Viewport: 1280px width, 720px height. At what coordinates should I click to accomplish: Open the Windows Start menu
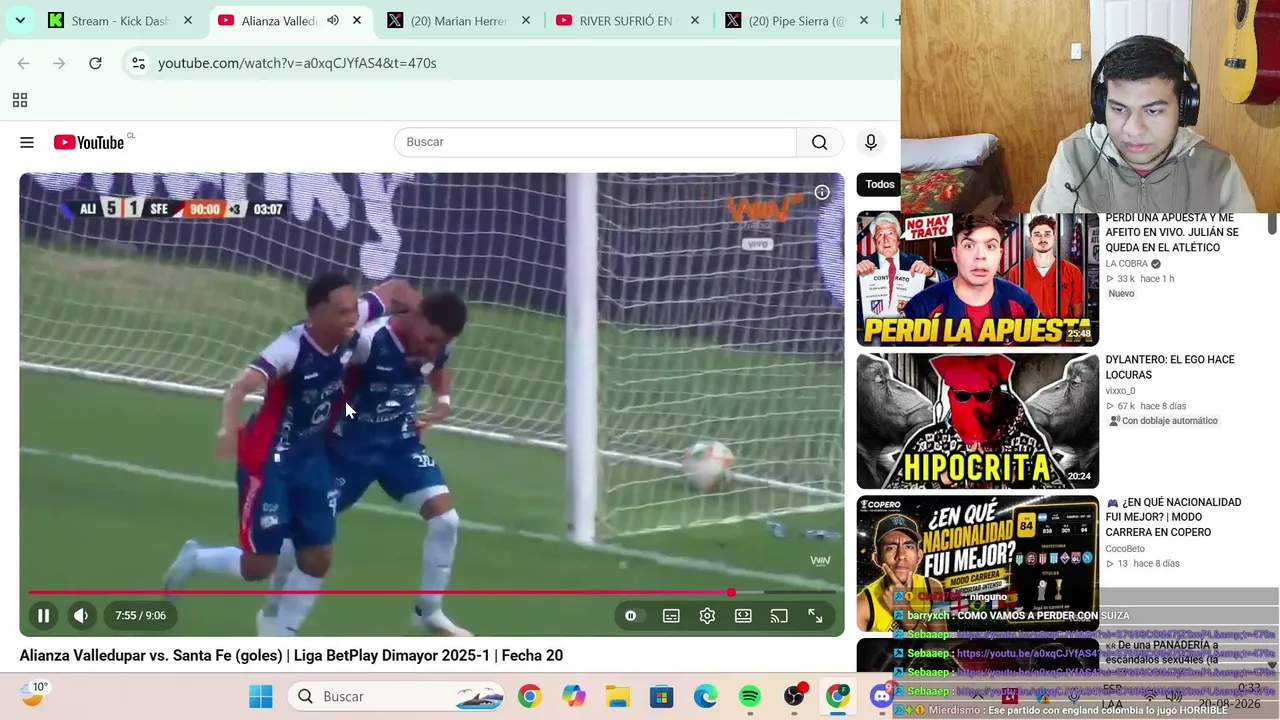tap(261, 696)
